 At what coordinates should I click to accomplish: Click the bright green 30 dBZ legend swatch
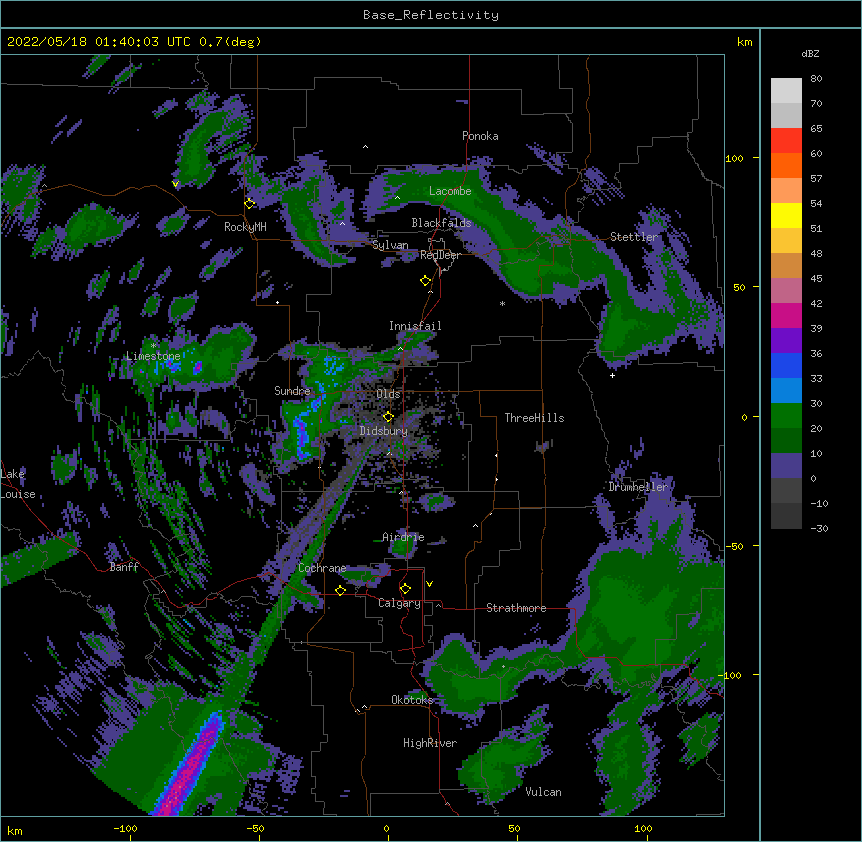click(786, 416)
